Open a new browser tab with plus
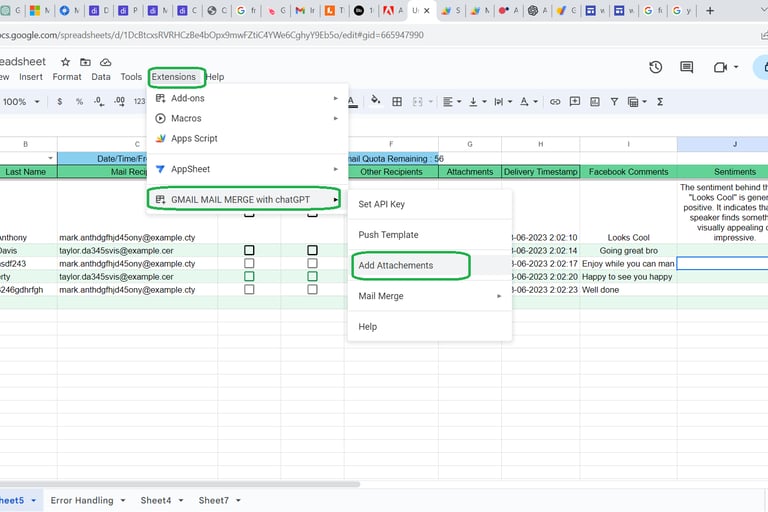The image size is (768, 512). click(710, 10)
